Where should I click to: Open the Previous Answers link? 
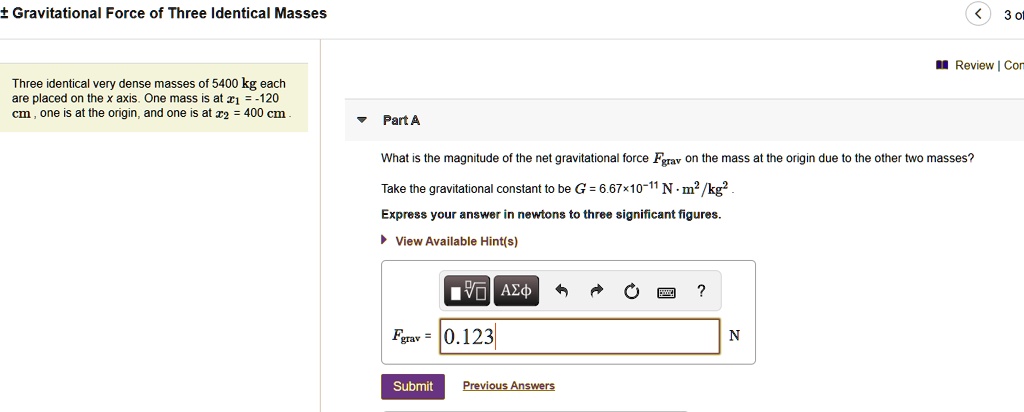click(508, 386)
